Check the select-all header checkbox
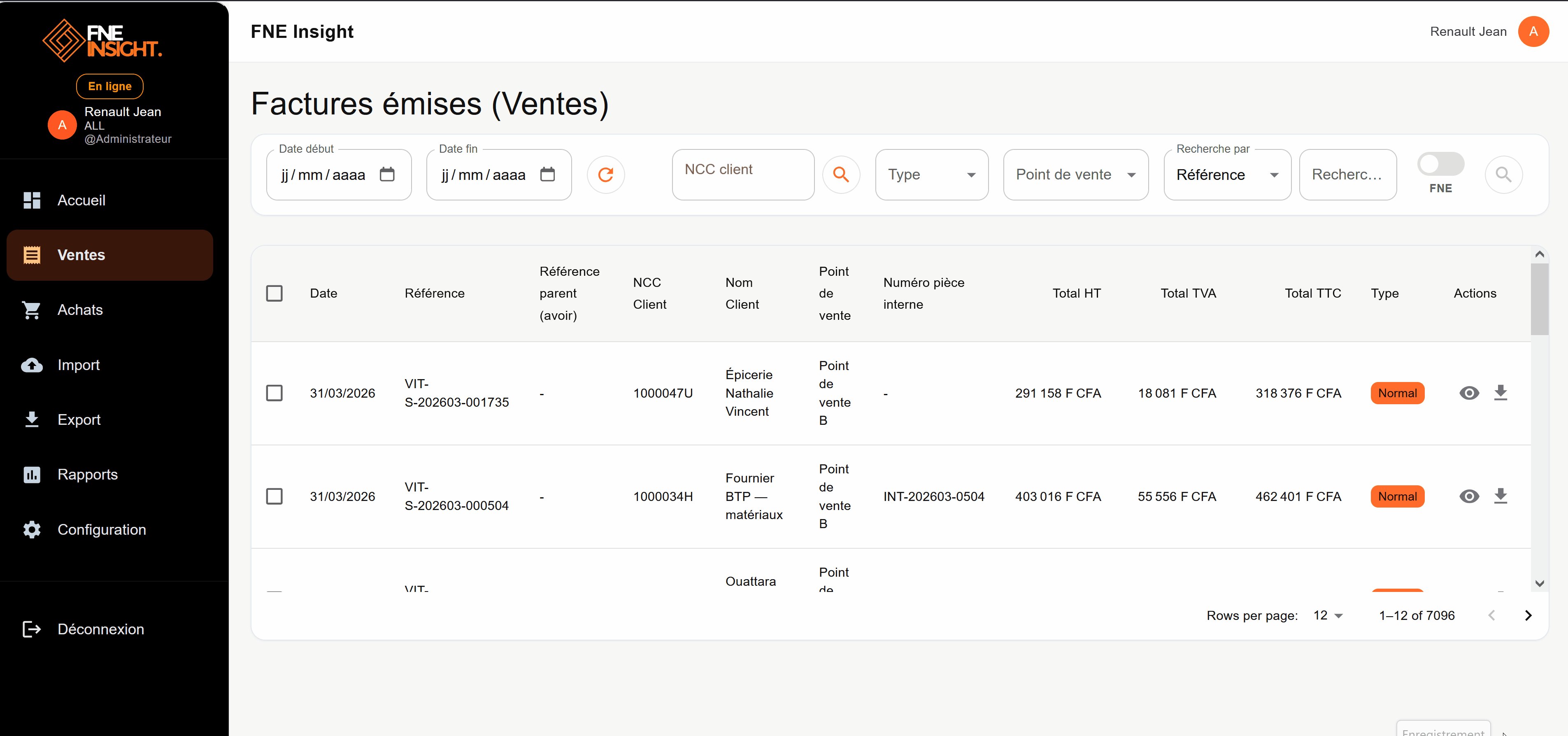Screen dimensions: 1568x736 (x=275, y=293)
